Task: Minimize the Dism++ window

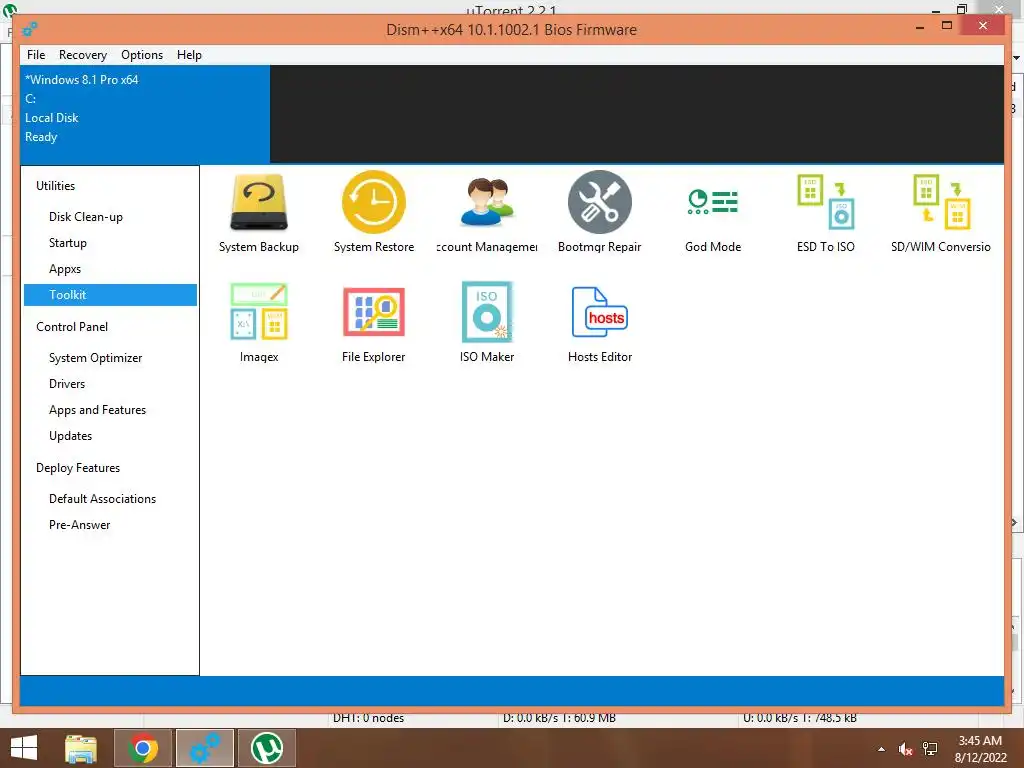Action: (920, 27)
